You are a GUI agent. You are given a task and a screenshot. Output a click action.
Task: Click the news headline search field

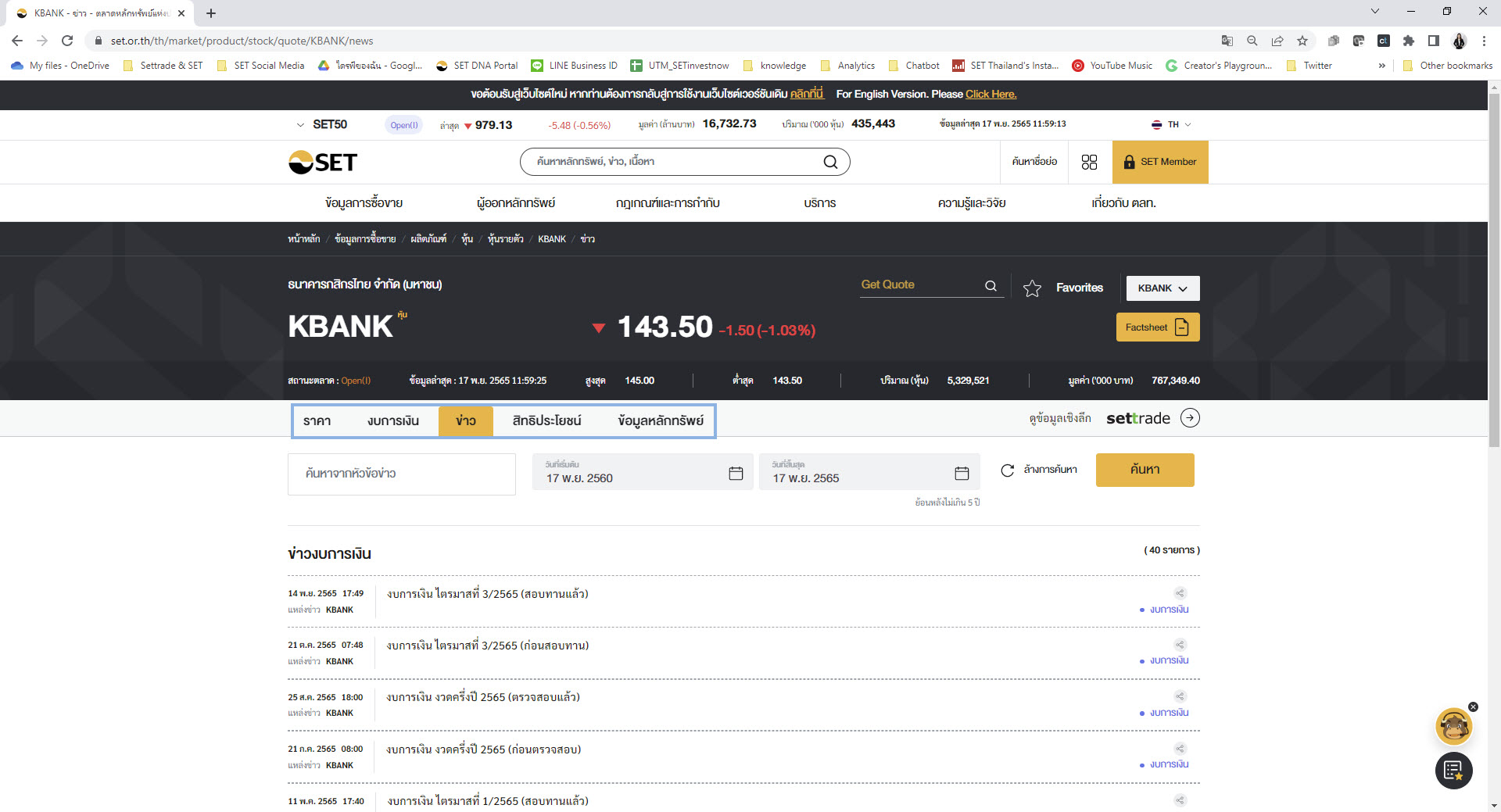pyautogui.click(x=401, y=474)
